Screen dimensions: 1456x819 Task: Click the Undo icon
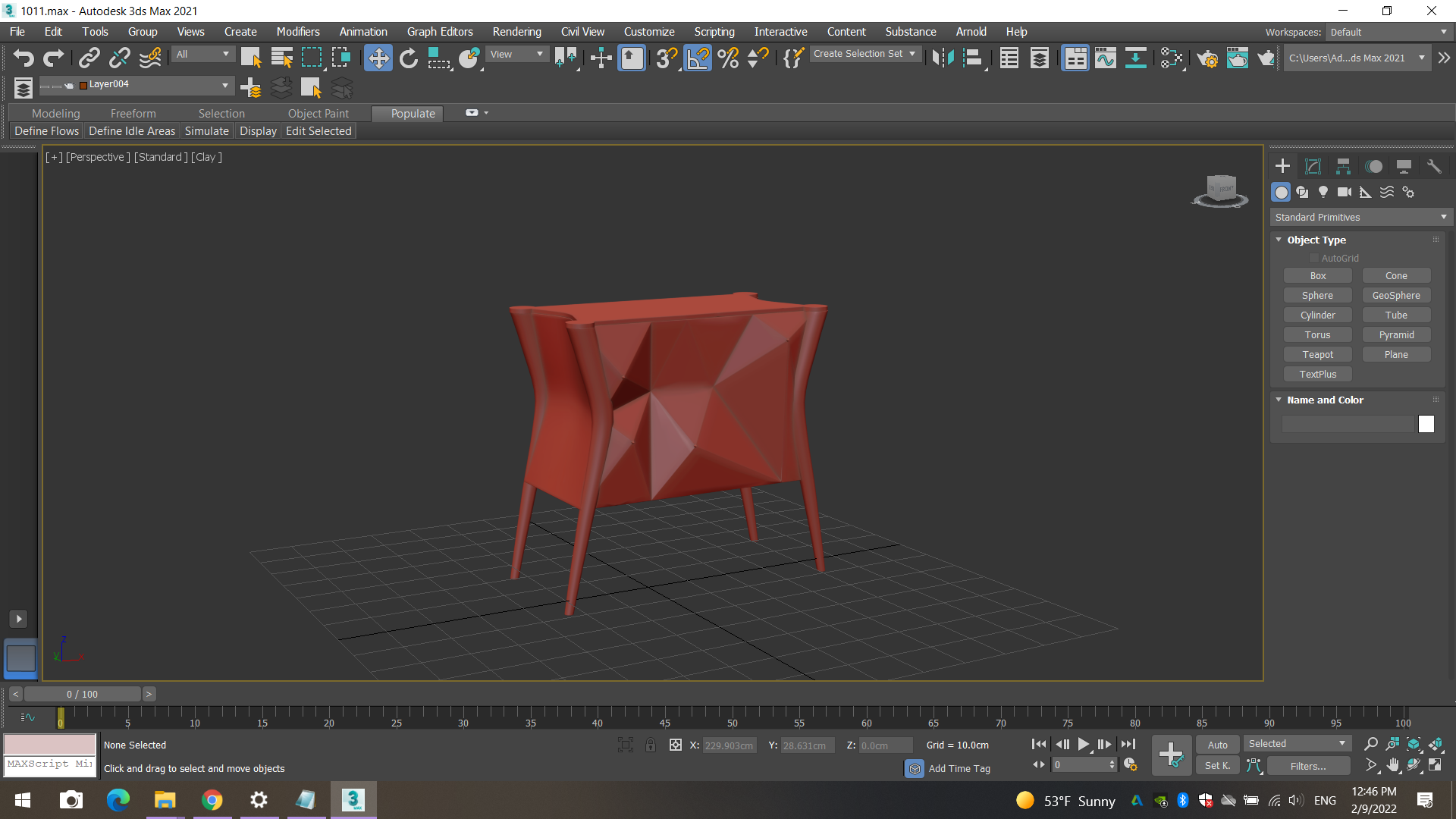pyautogui.click(x=23, y=58)
